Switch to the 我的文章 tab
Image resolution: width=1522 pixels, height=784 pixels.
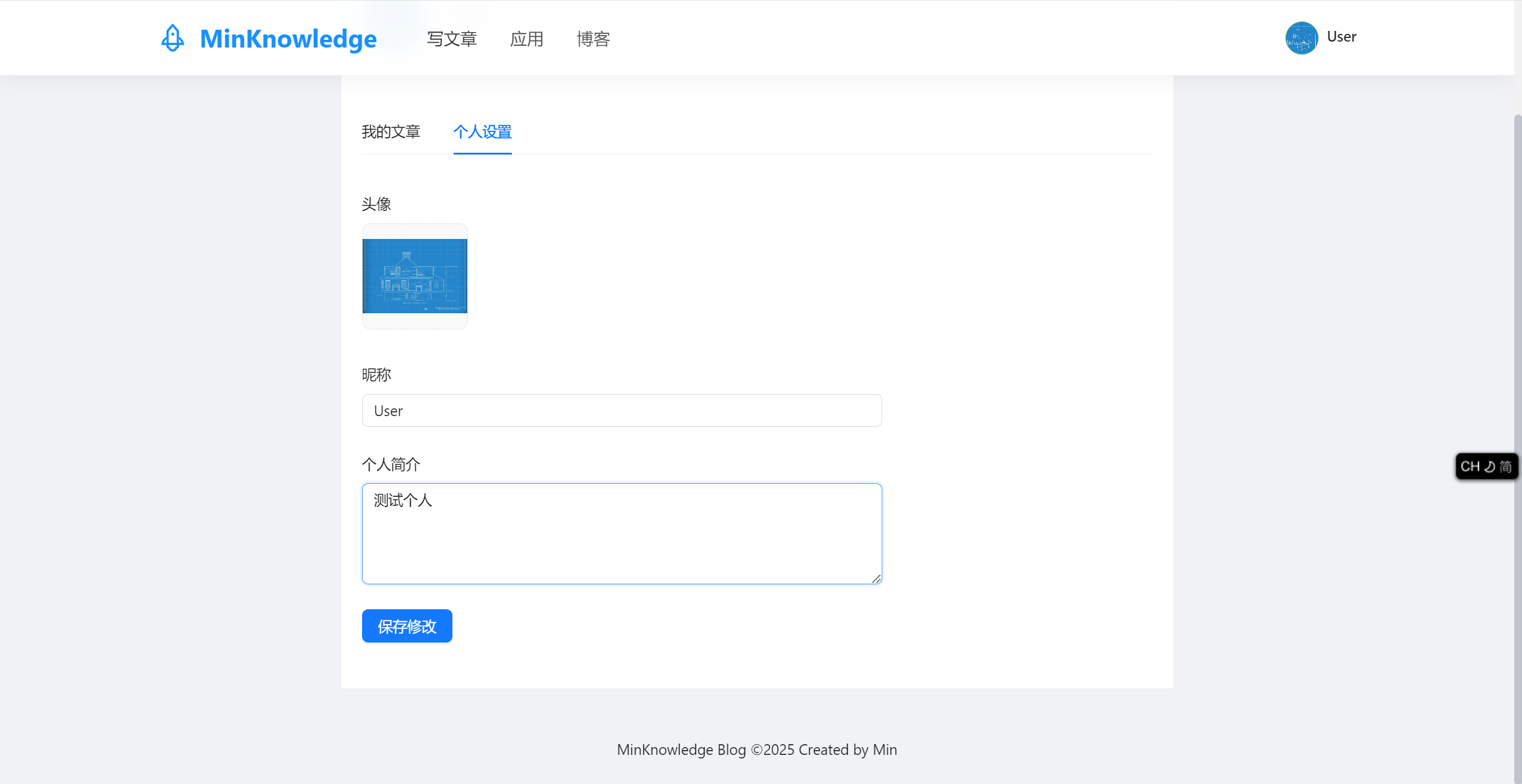[x=391, y=132]
